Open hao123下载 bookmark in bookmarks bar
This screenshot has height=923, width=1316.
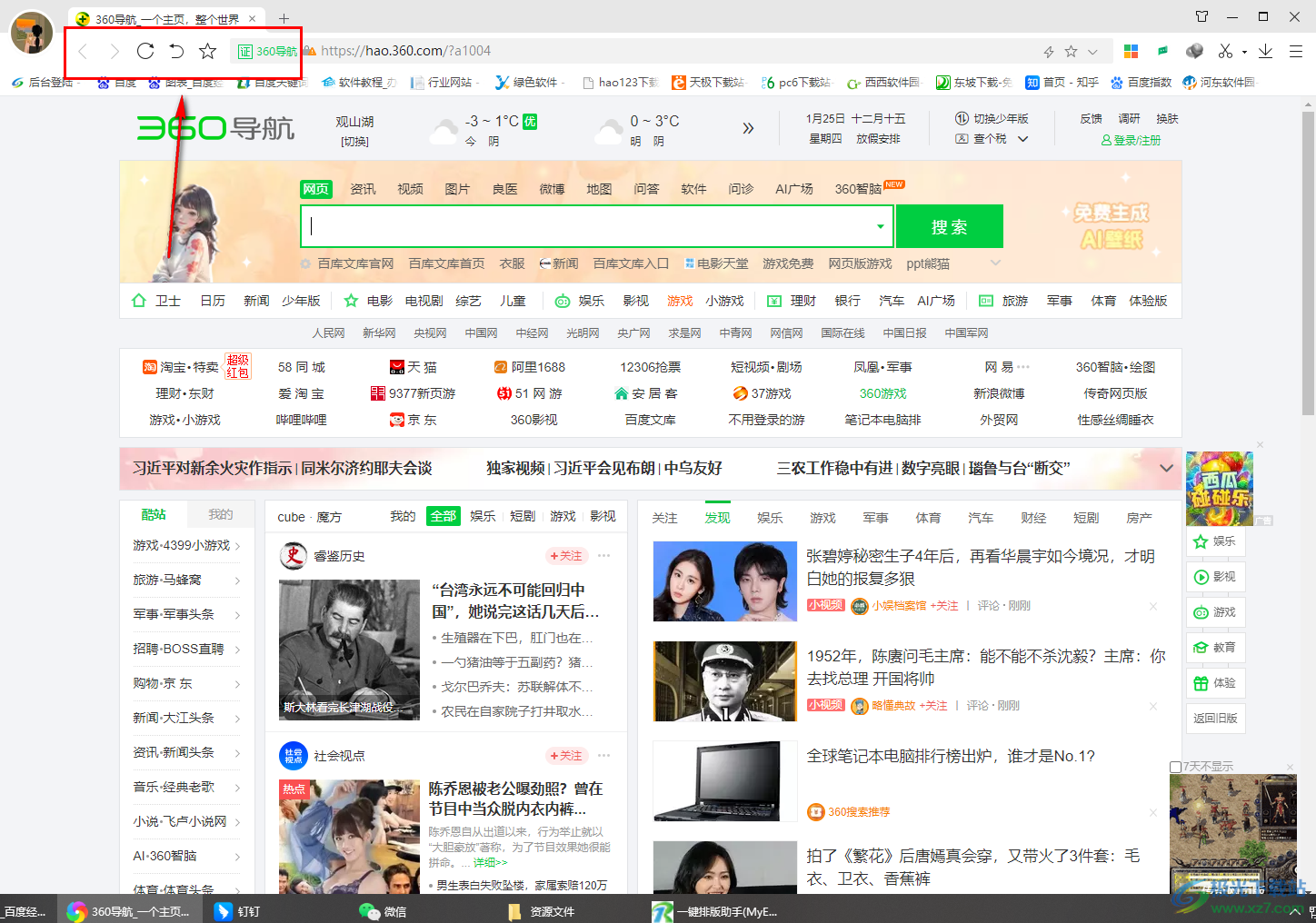(621, 83)
